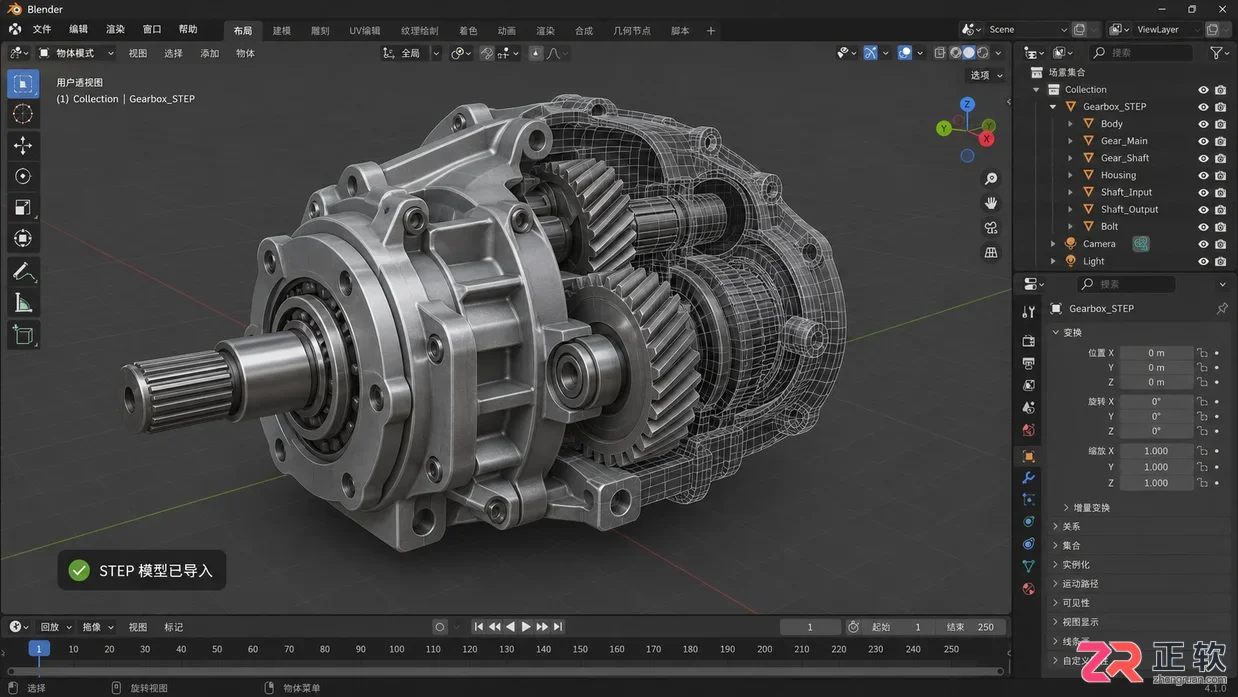Screen dimensions: 1238x697
Task: Hide the Body object in viewport
Action: pyautogui.click(x=1203, y=124)
